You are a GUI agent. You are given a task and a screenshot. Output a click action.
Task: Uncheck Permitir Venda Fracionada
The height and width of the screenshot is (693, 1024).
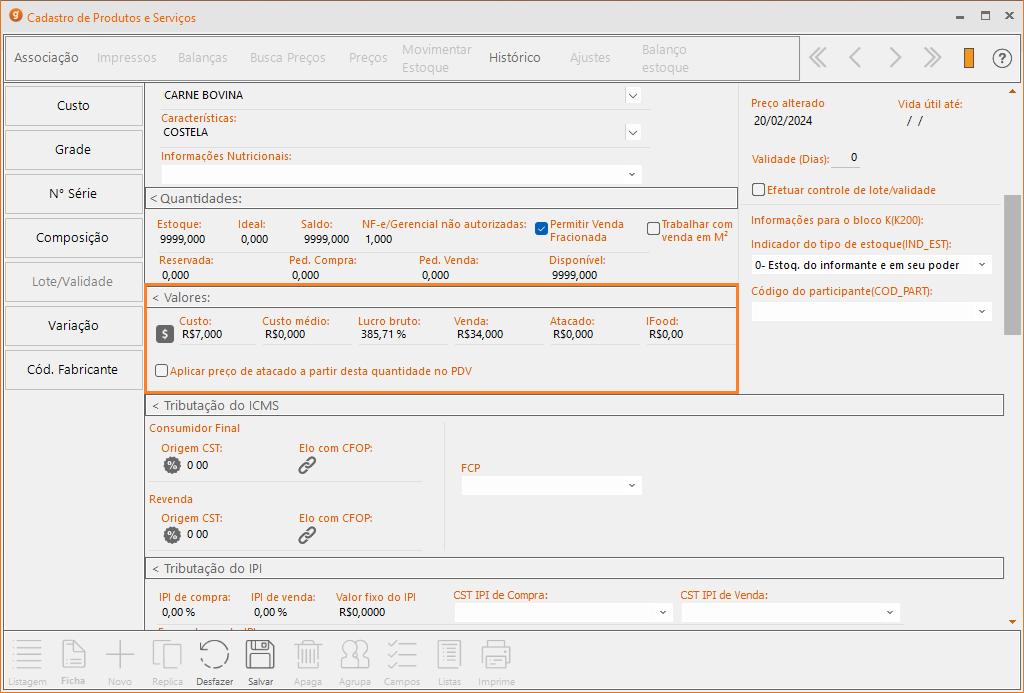pos(541,229)
